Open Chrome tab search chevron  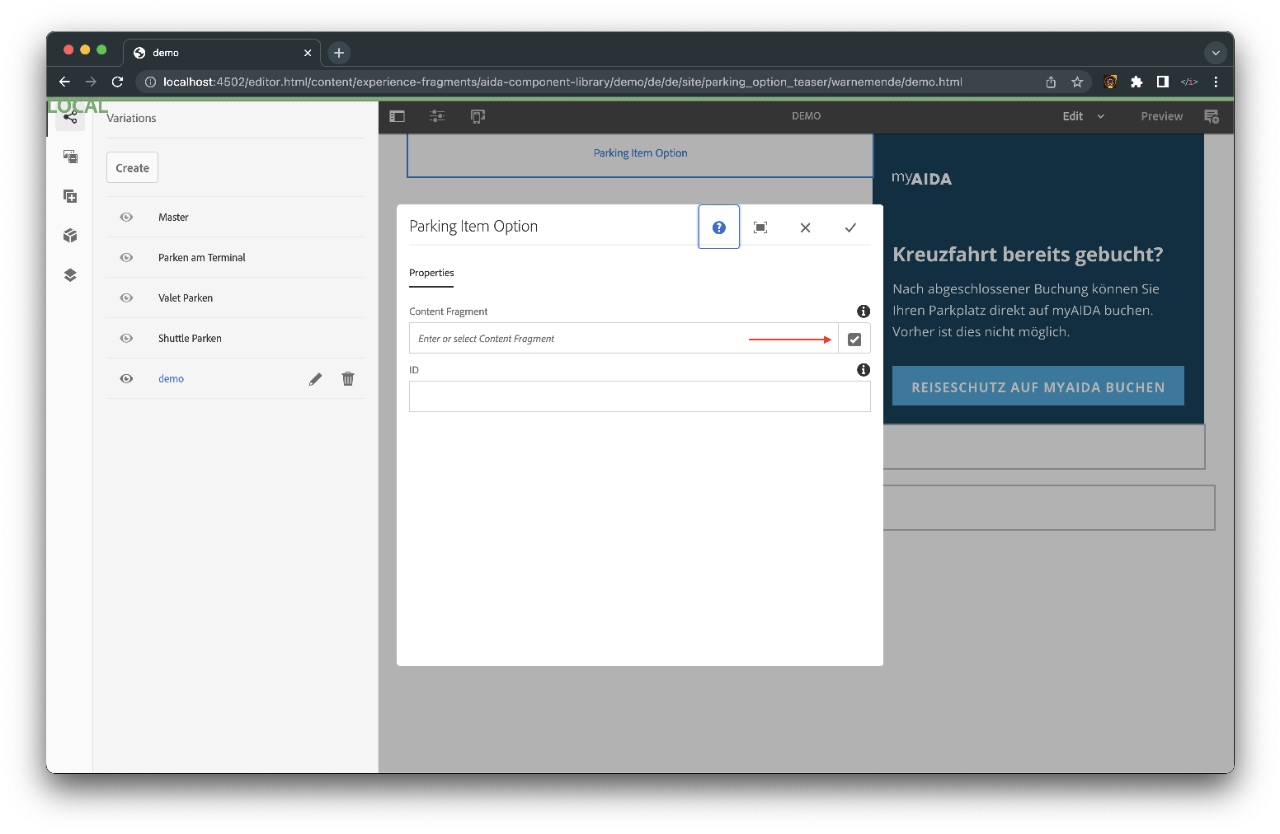point(1216,52)
